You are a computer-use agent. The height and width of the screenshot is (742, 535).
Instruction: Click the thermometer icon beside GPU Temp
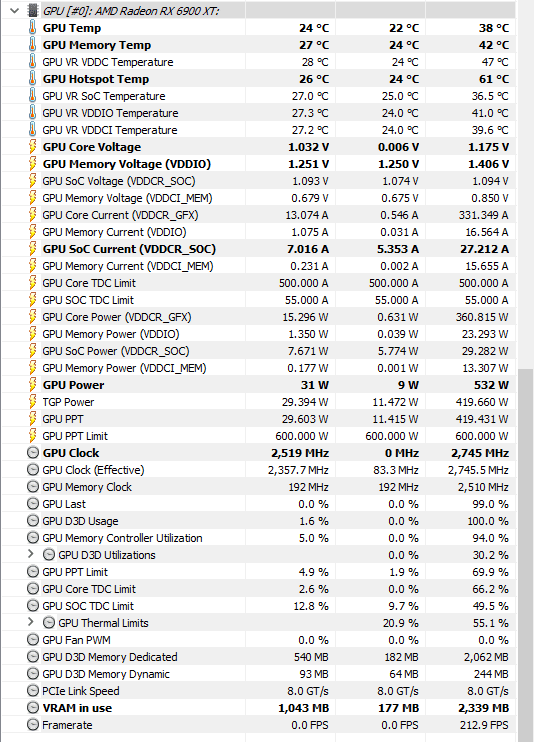pos(32,27)
